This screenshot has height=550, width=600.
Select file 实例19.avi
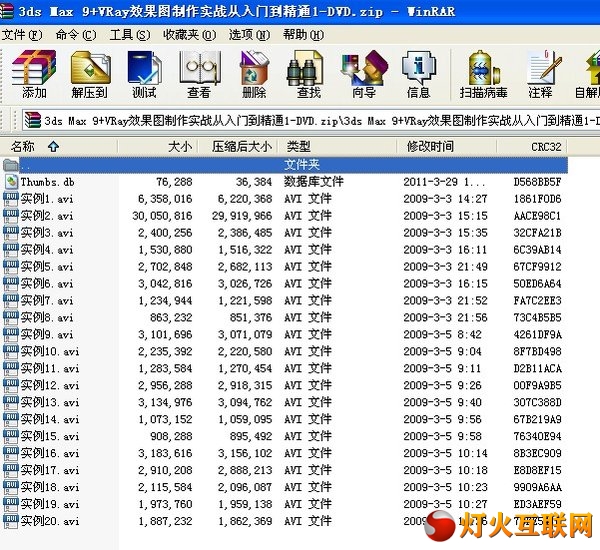pyautogui.click(x=50, y=504)
